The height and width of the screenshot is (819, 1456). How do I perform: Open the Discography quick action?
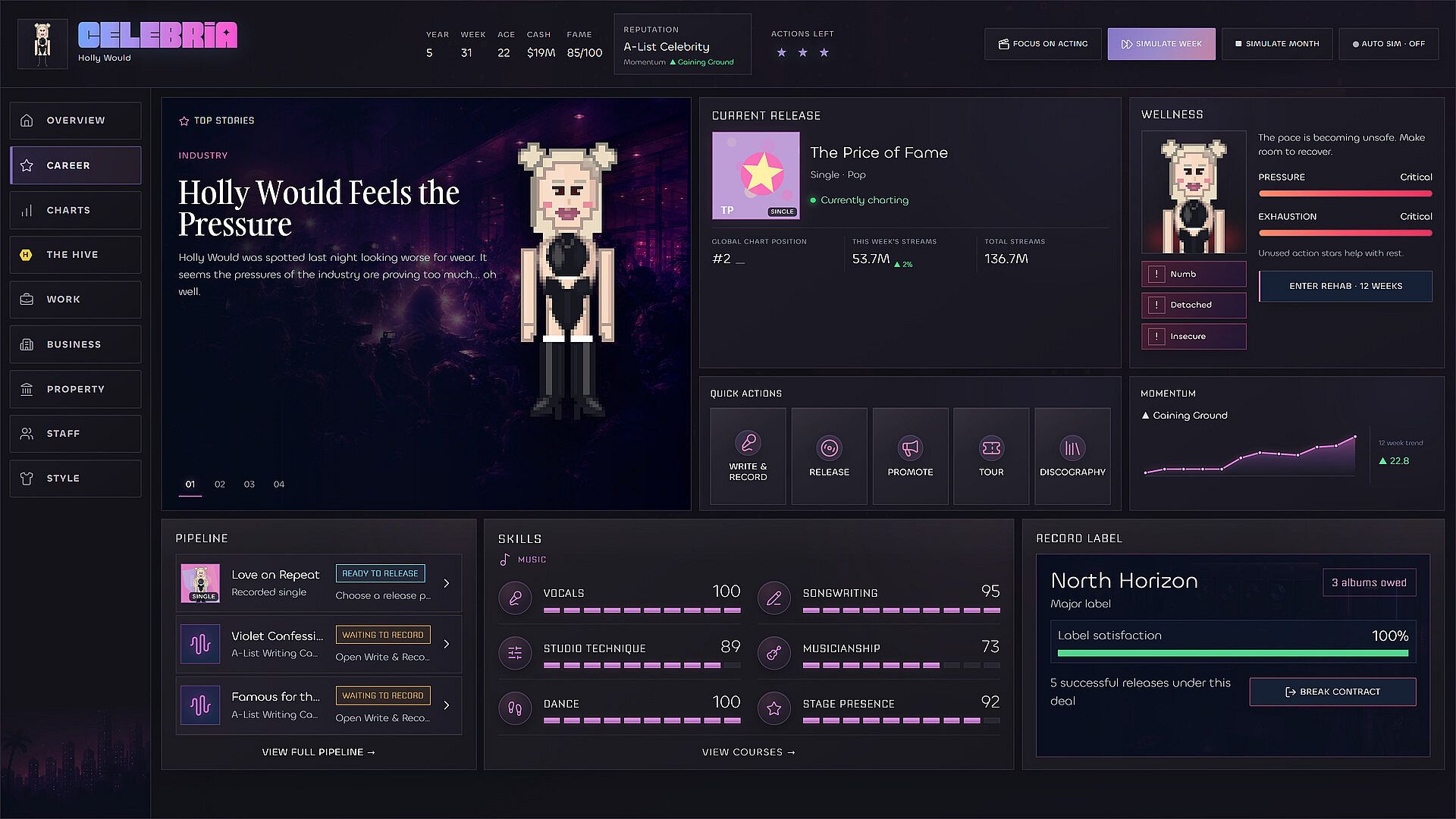(x=1072, y=456)
